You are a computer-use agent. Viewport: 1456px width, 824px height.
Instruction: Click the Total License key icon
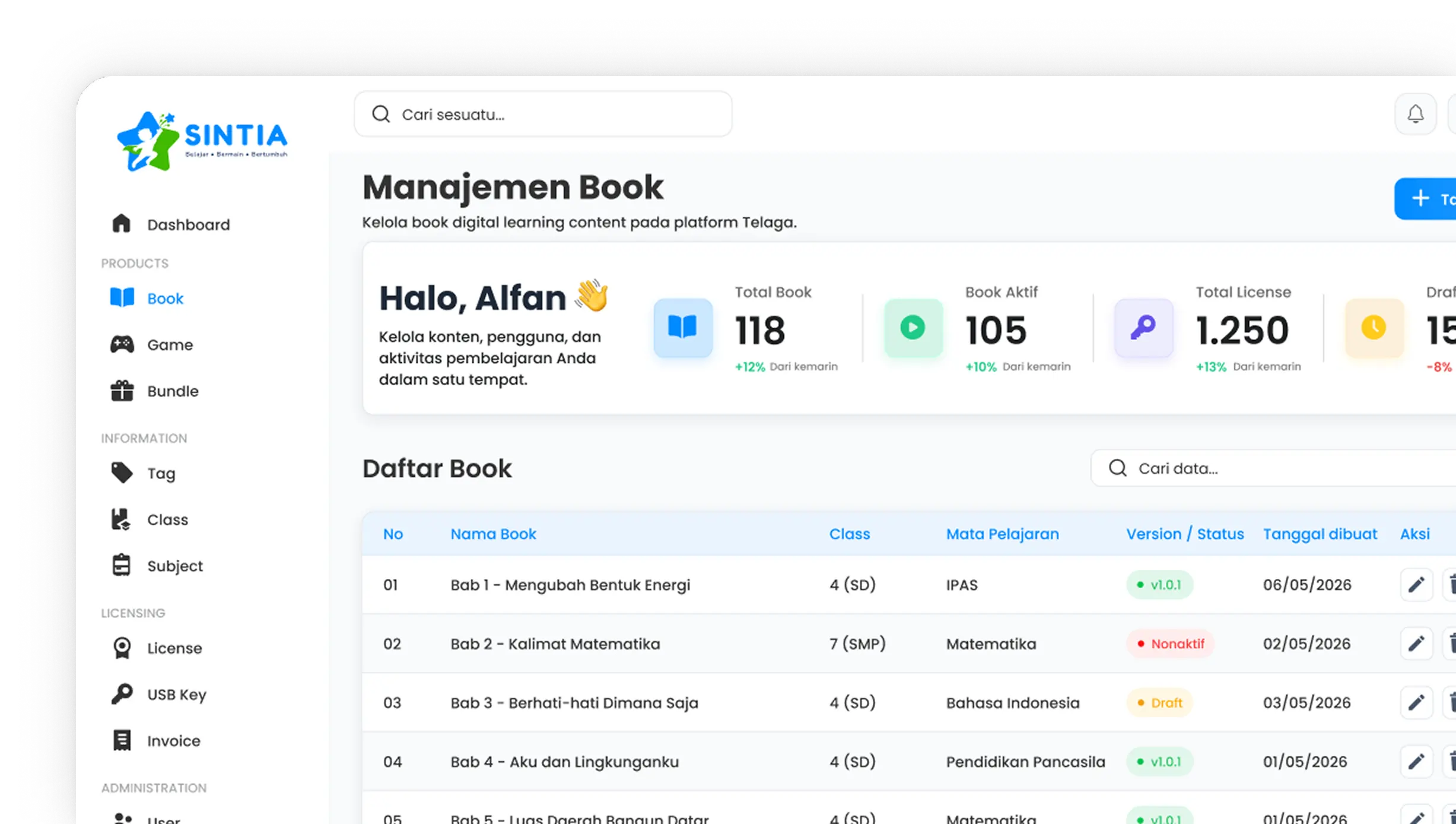click(x=1143, y=328)
